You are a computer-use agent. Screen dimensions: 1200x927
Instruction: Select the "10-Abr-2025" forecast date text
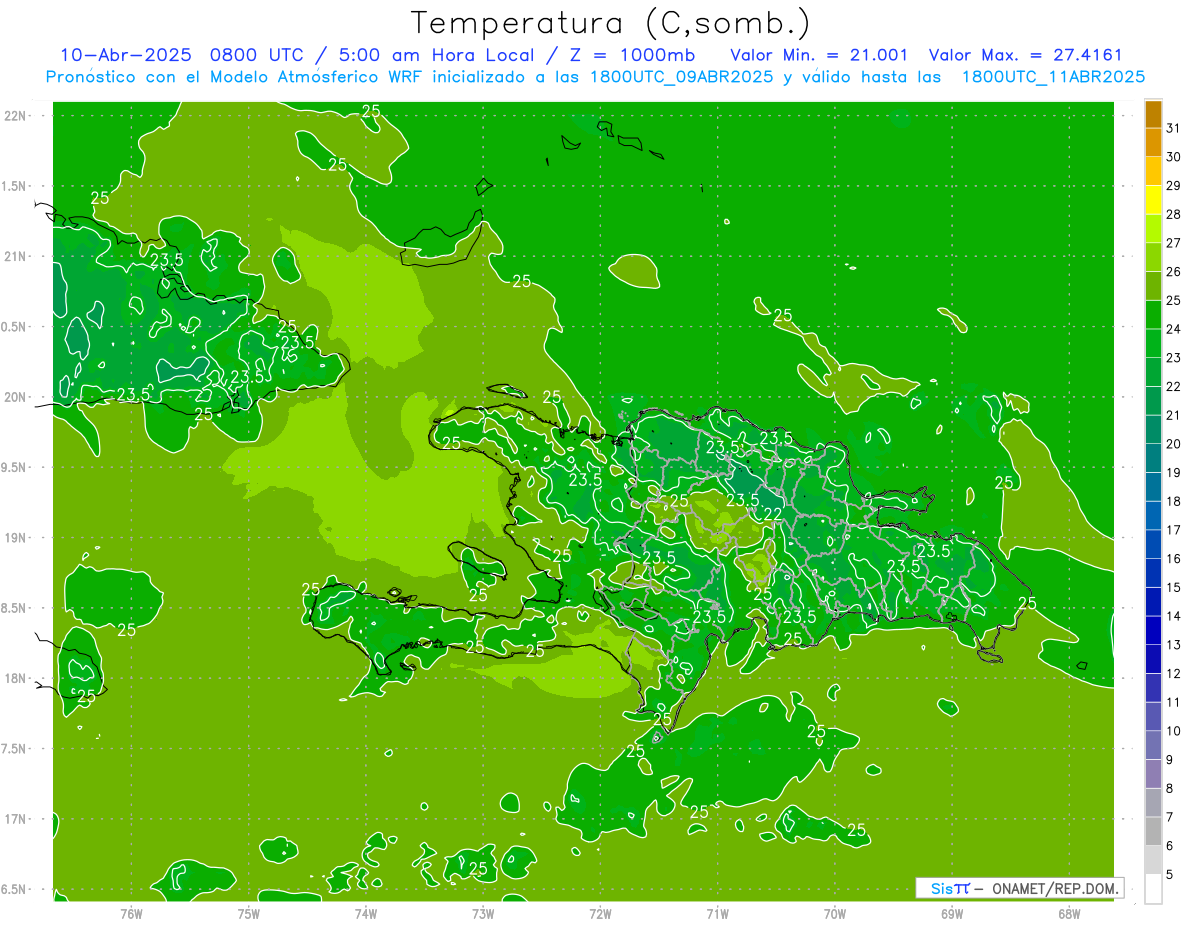125,55
